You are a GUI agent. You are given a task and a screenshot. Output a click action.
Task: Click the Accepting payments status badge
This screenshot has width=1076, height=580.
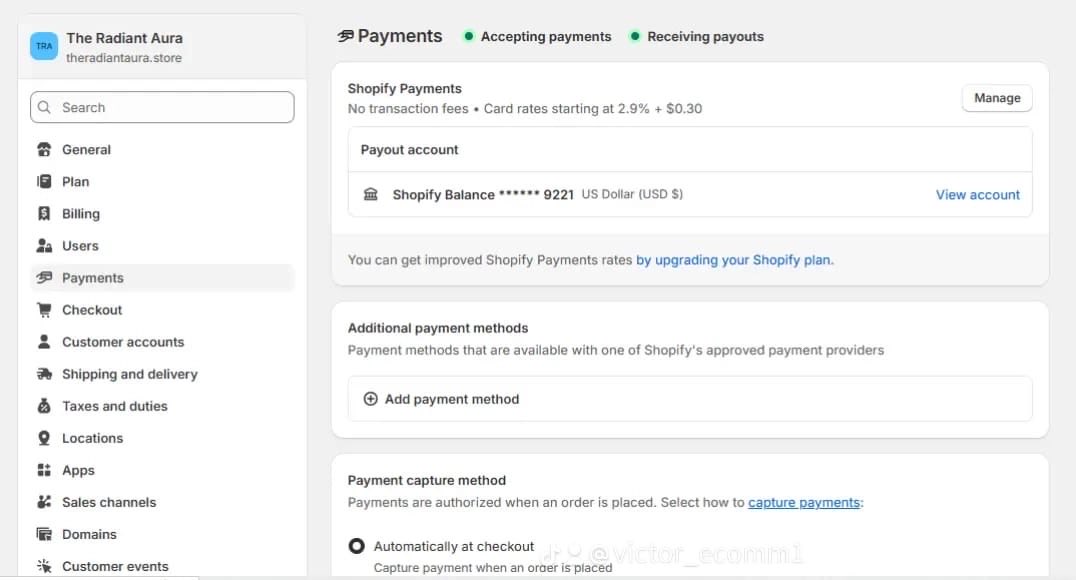click(x=537, y=36)
